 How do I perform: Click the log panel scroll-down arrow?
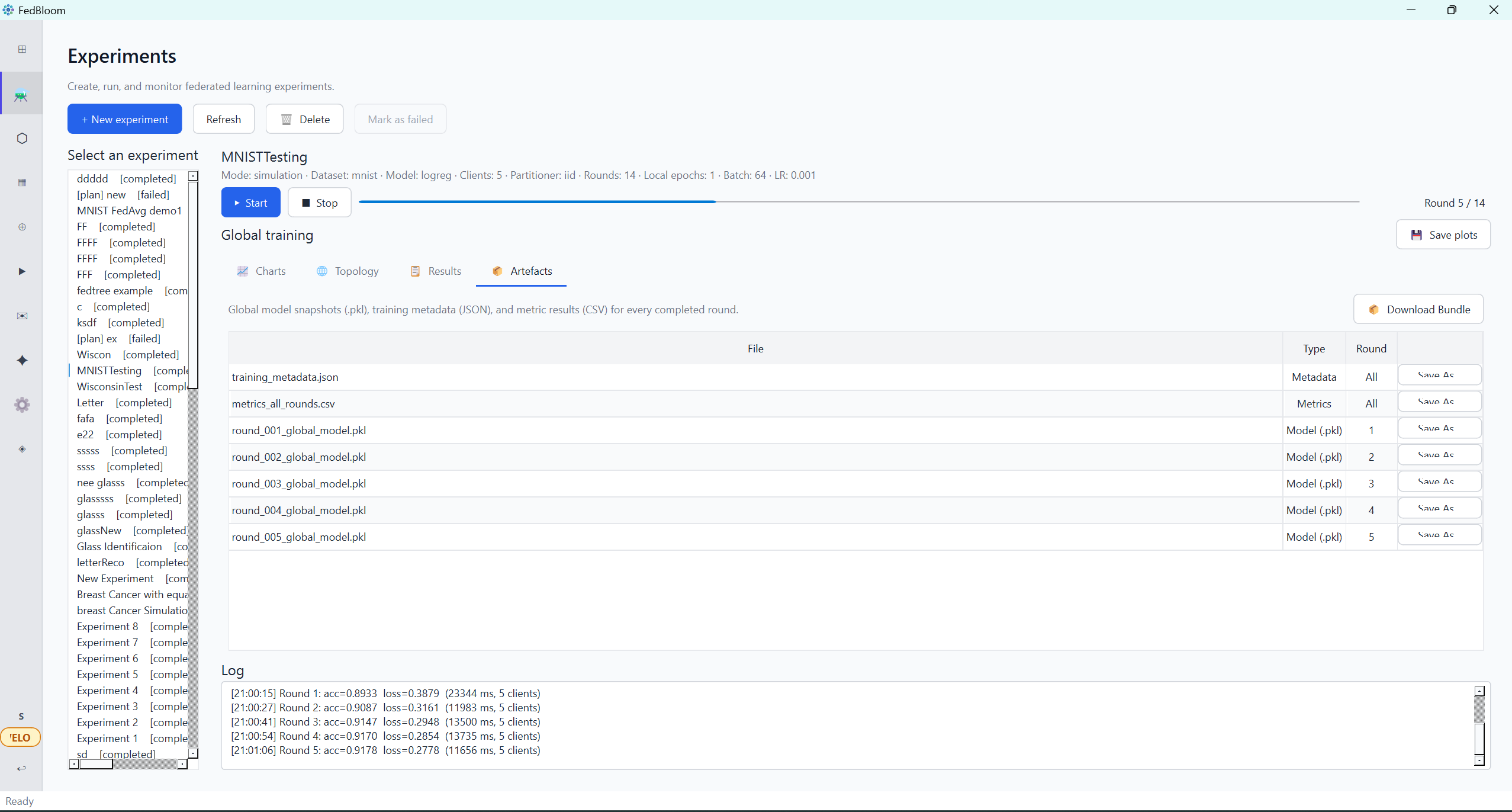tap(1479, 760)
